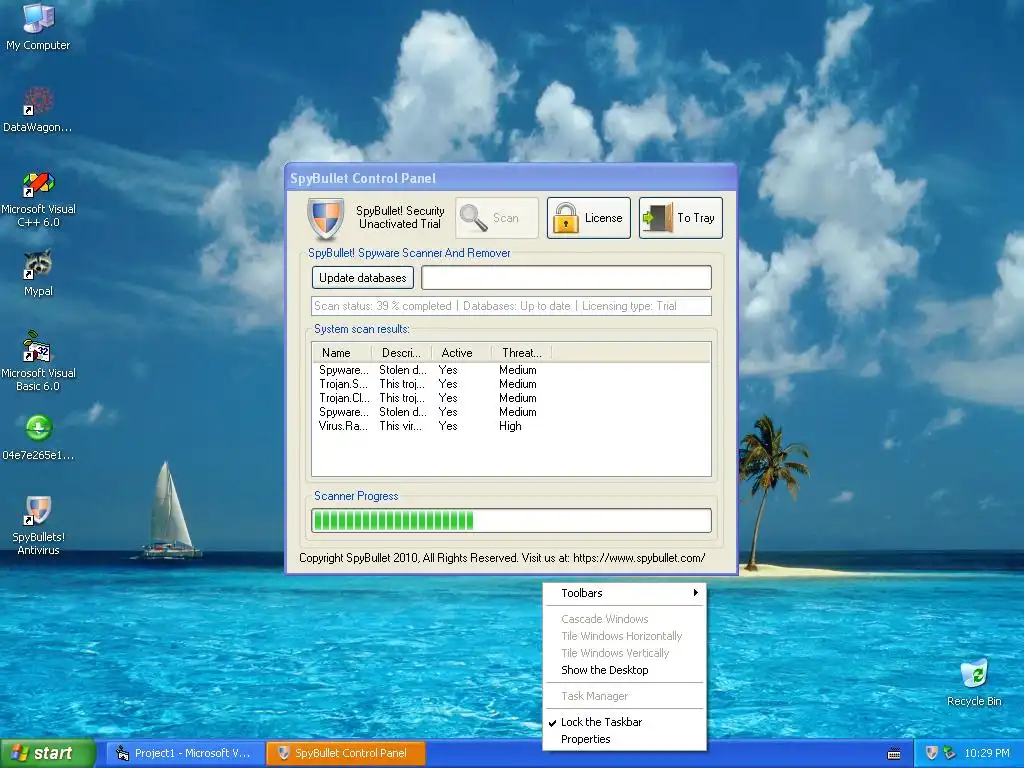Select the 04e7e265e1 green download icon
This screenshot has width=1024, height=768.
point(38,438)
